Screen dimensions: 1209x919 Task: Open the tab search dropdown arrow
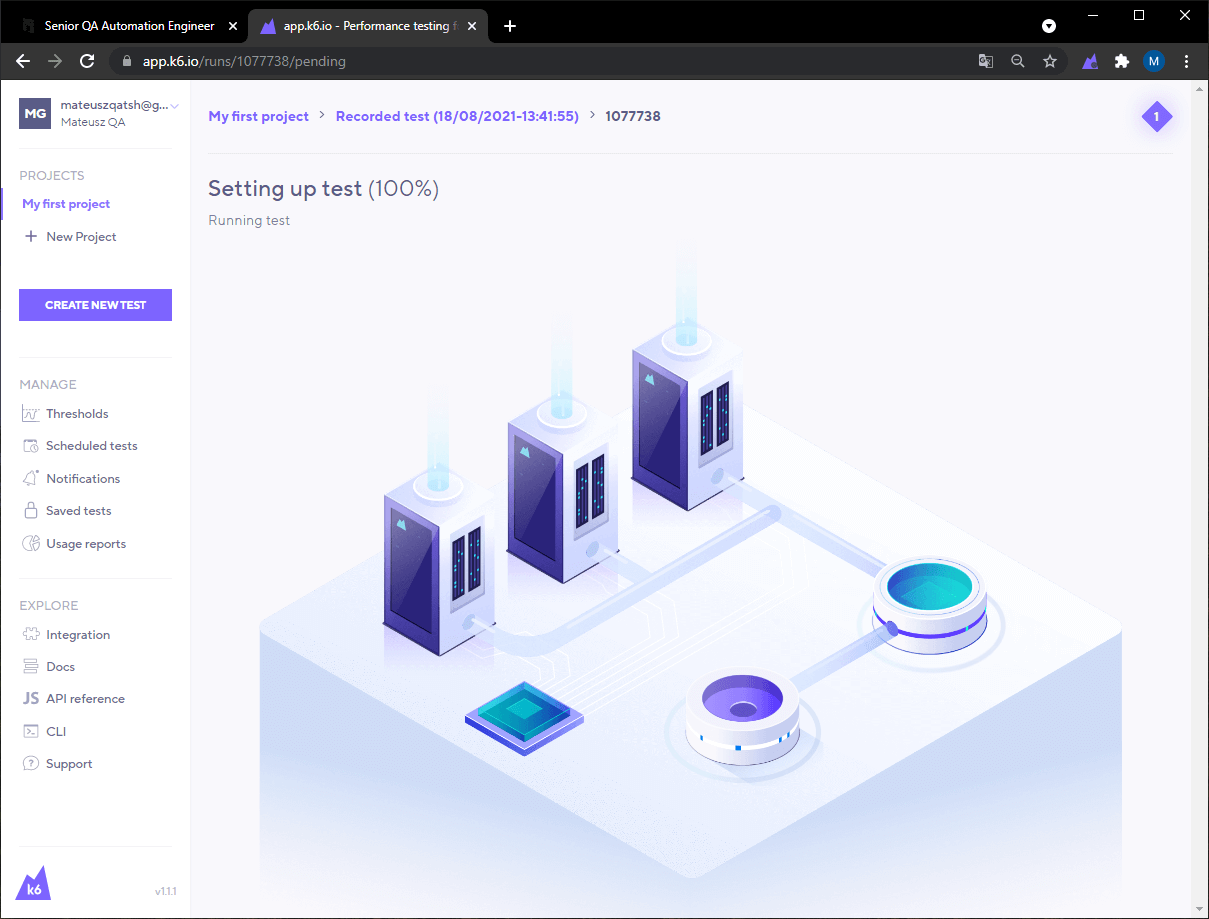[x=1049, y=26]
